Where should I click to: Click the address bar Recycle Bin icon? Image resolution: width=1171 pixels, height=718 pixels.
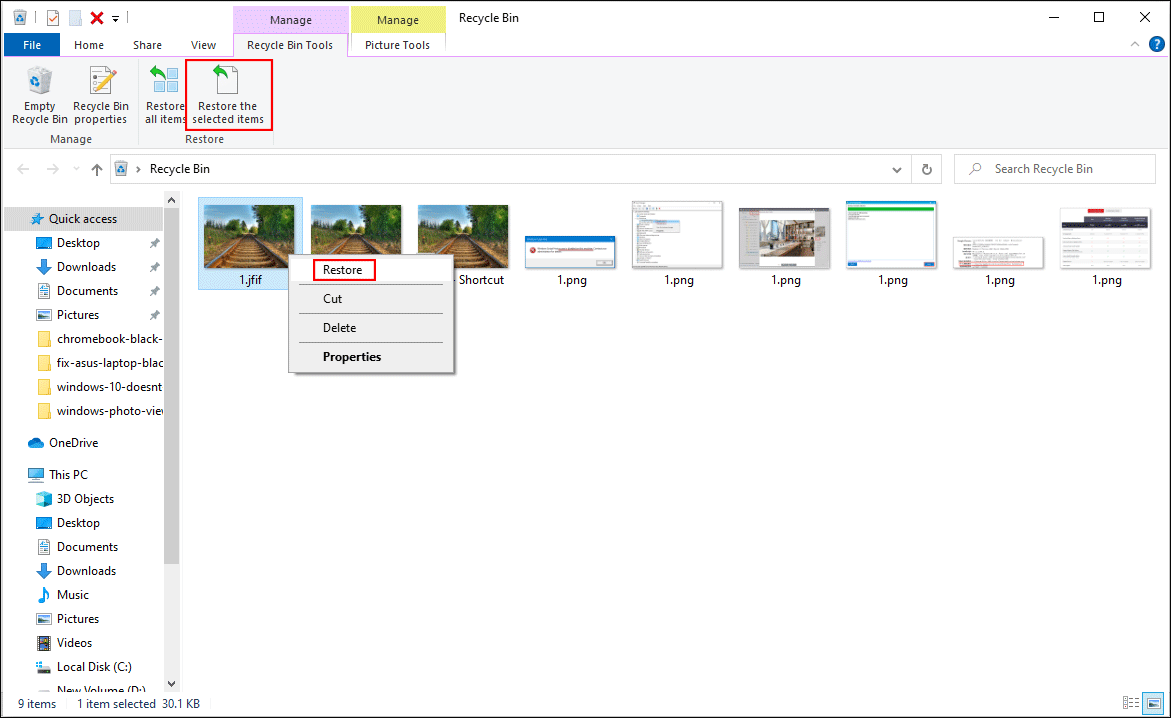120,169
